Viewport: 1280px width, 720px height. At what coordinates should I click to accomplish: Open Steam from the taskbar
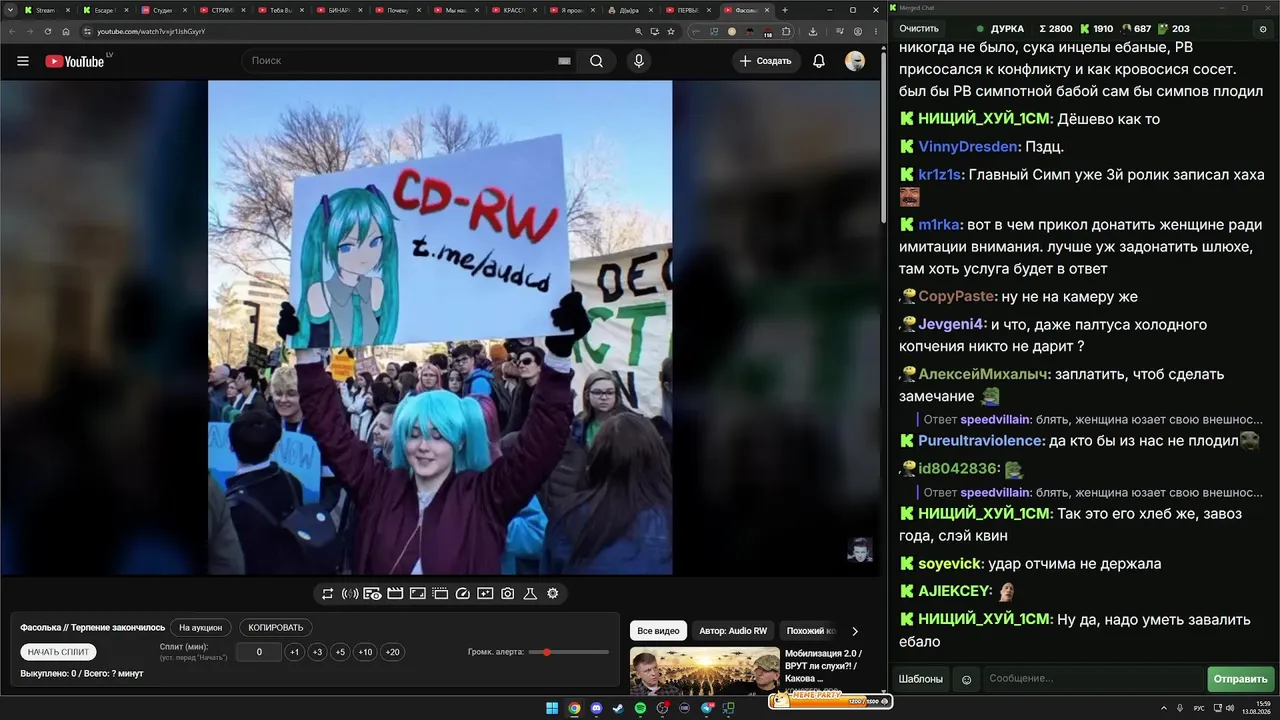pos(618,709)
